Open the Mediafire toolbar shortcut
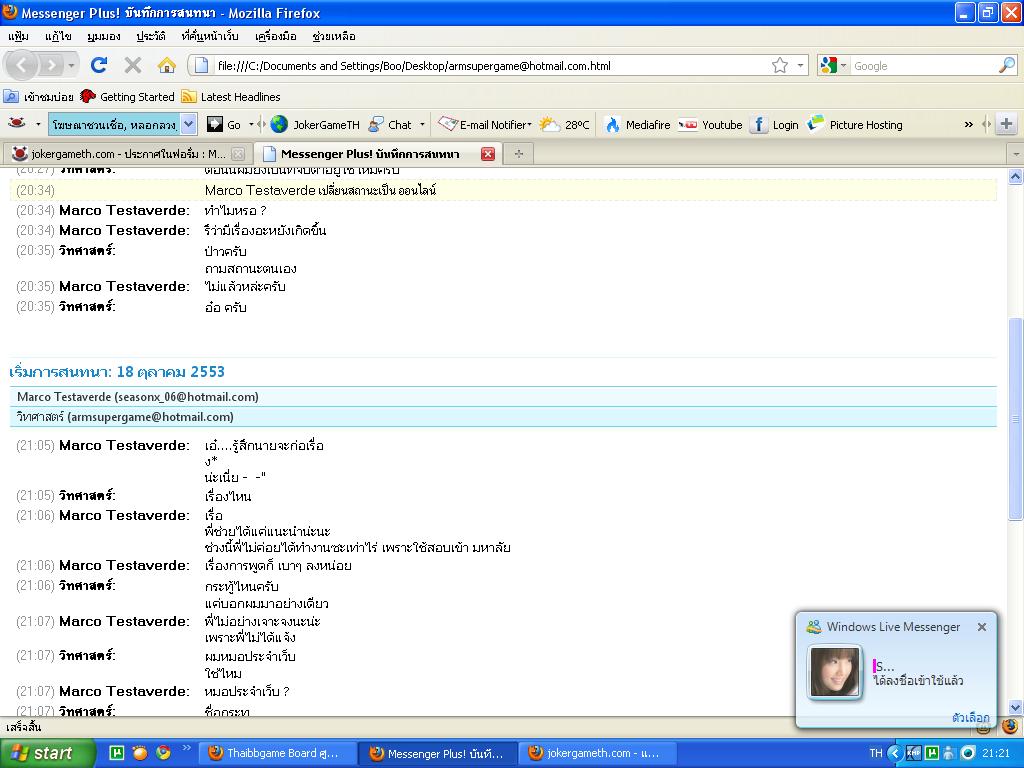Screen dimensions: 1024x768 click(637, 124)
